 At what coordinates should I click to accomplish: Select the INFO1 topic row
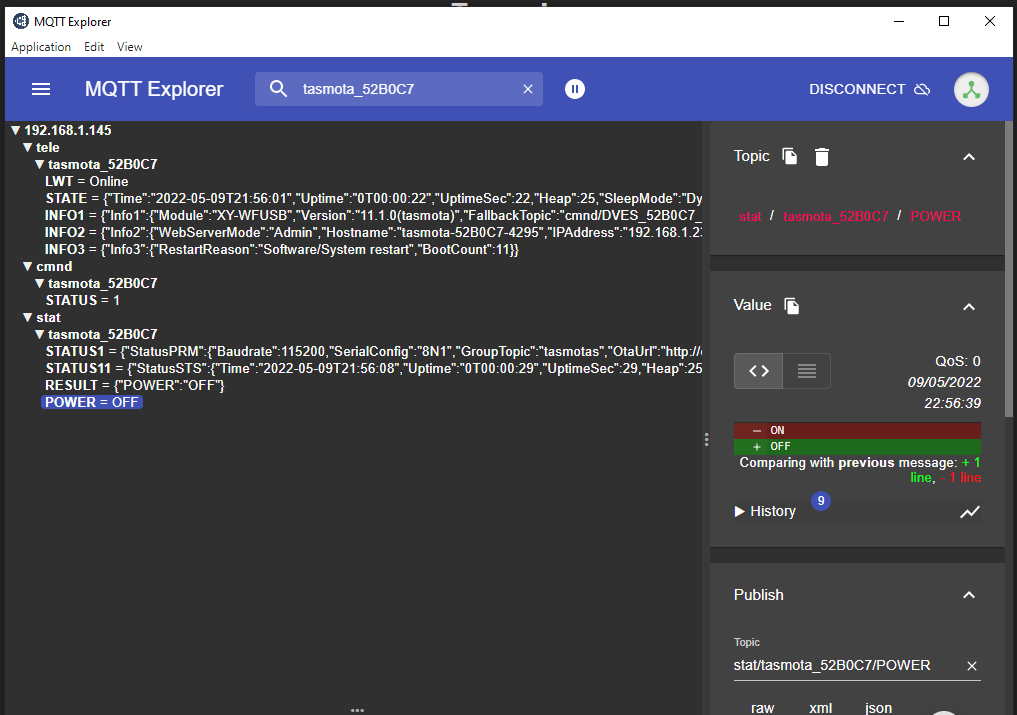[x=373, y=215]
